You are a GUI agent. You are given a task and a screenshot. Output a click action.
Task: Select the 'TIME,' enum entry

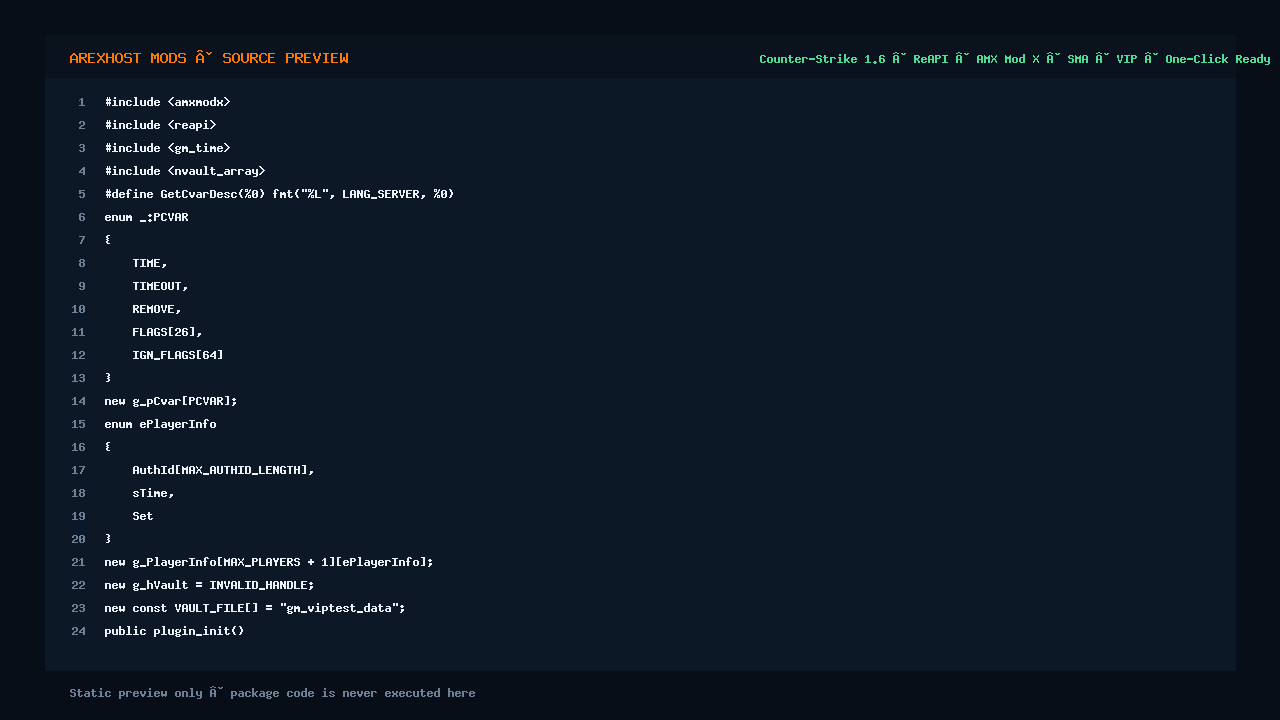point(150,263)
